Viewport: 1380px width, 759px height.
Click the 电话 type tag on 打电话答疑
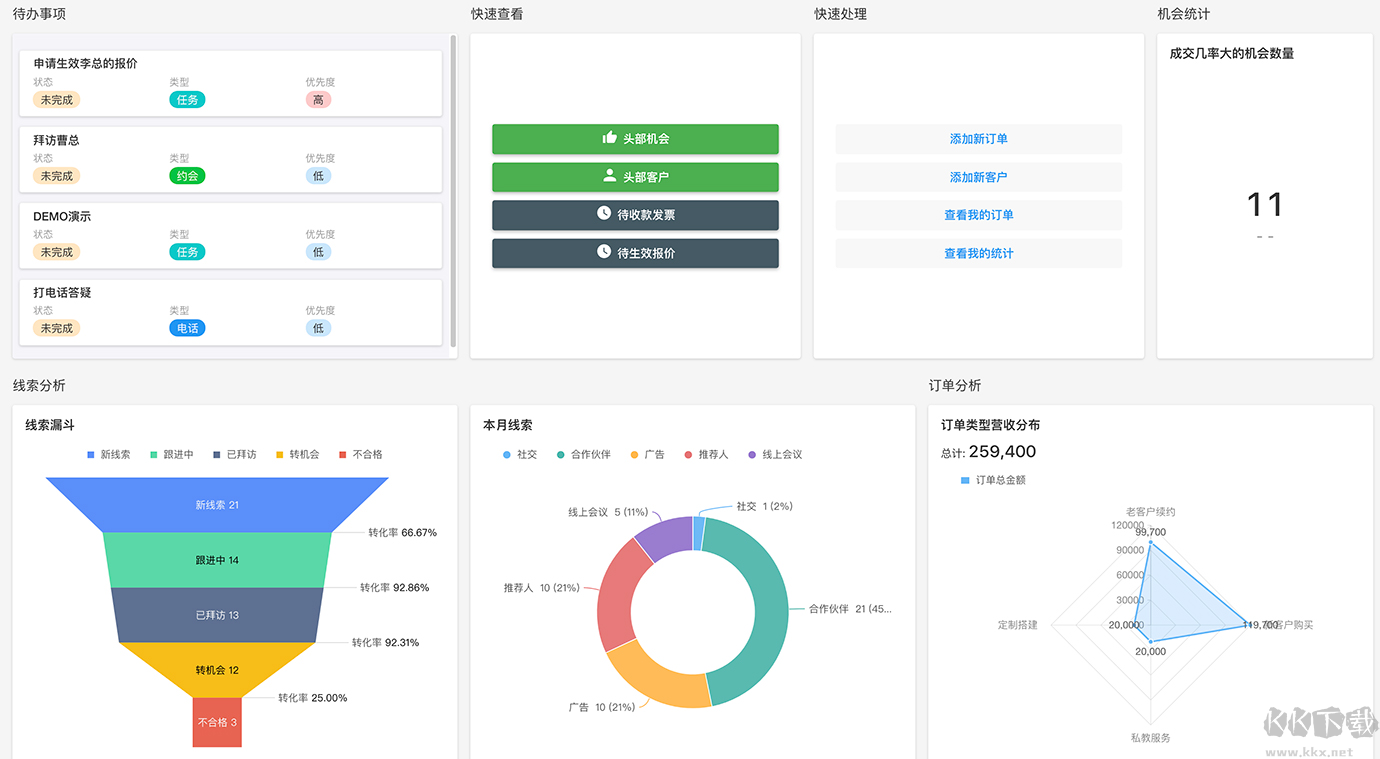pyautogui.click(x=187, y=328)
